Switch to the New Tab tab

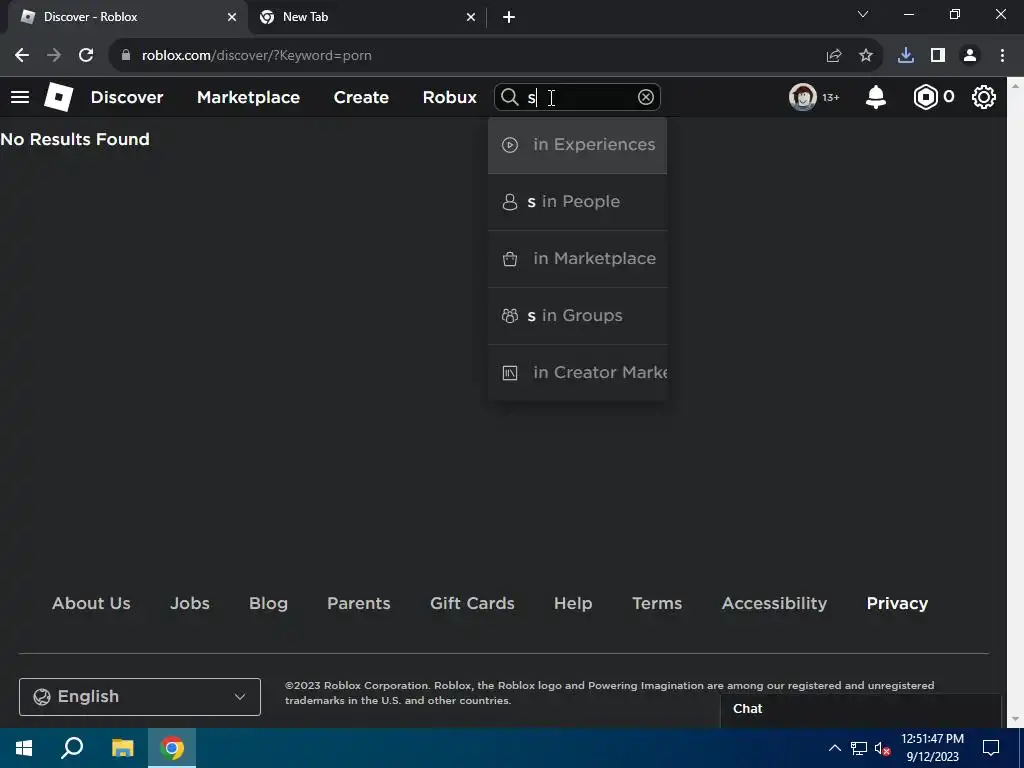coord(366,17)
